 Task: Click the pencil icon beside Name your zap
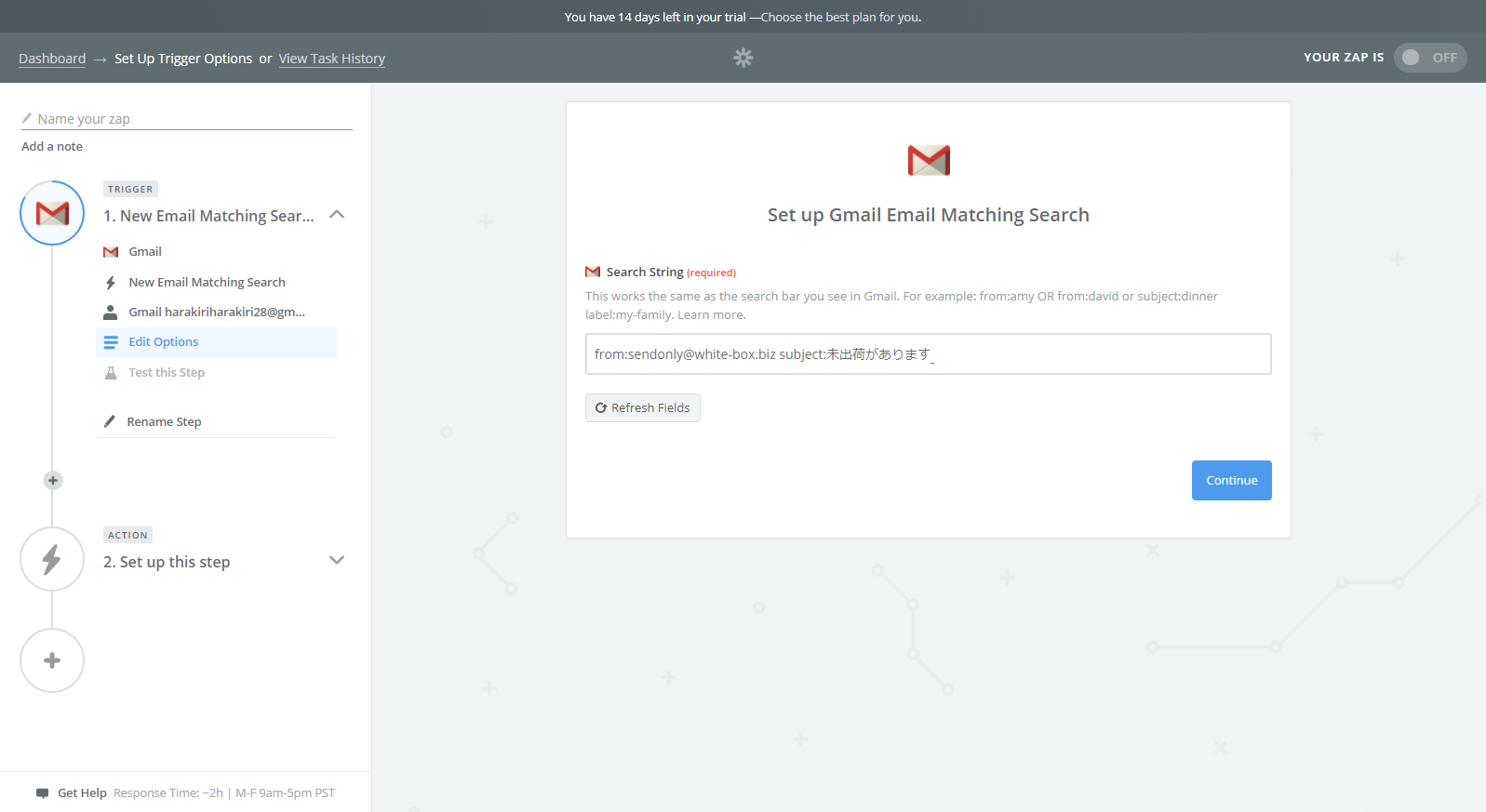[x=27, y=118]
